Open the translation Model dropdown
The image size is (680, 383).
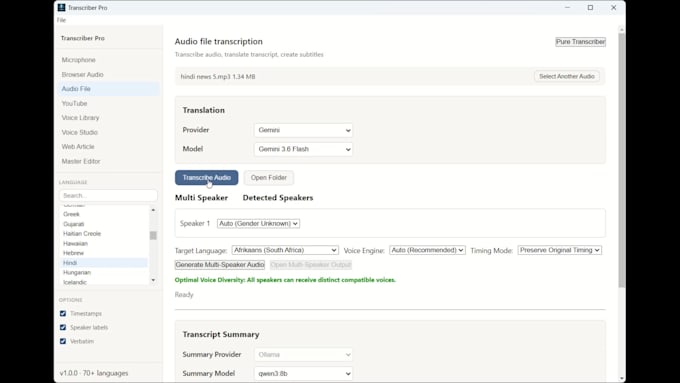click(303, 149)
